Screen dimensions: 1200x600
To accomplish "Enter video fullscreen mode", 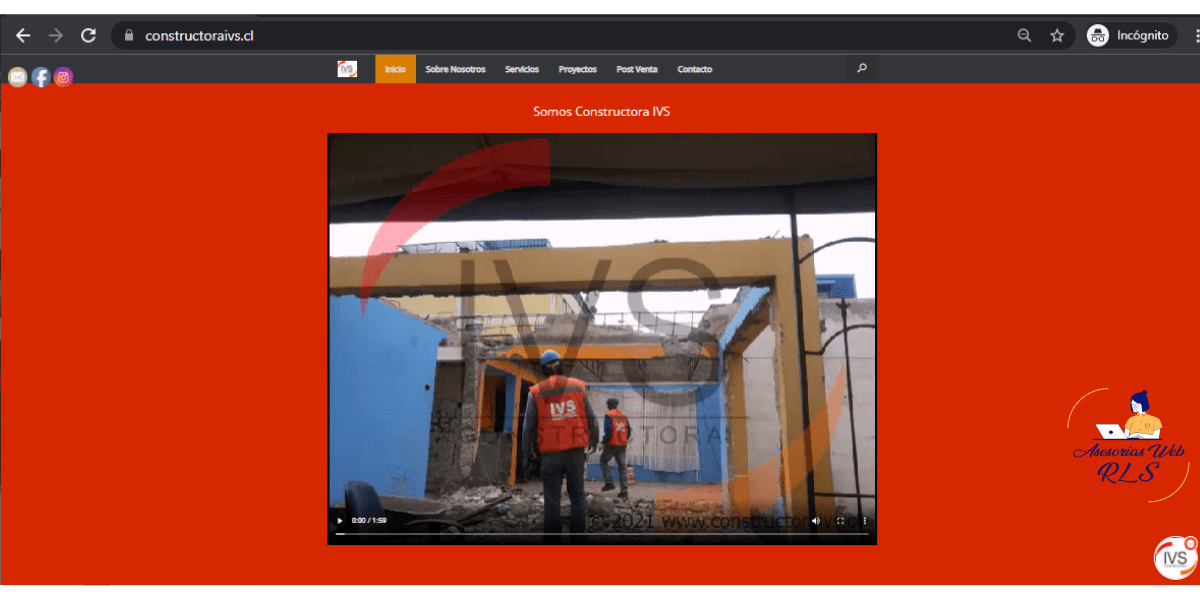I will pos(840,520).
